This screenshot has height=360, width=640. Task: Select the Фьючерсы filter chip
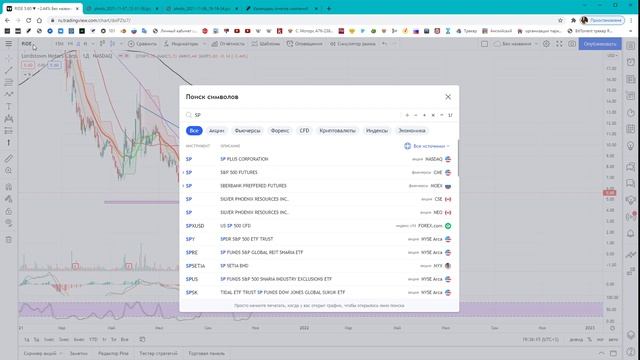(247, 131)
